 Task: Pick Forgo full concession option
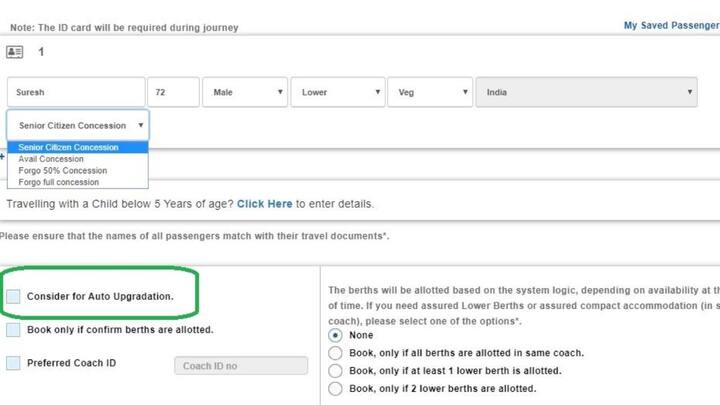pyautogui.click(x=58, y=183)
